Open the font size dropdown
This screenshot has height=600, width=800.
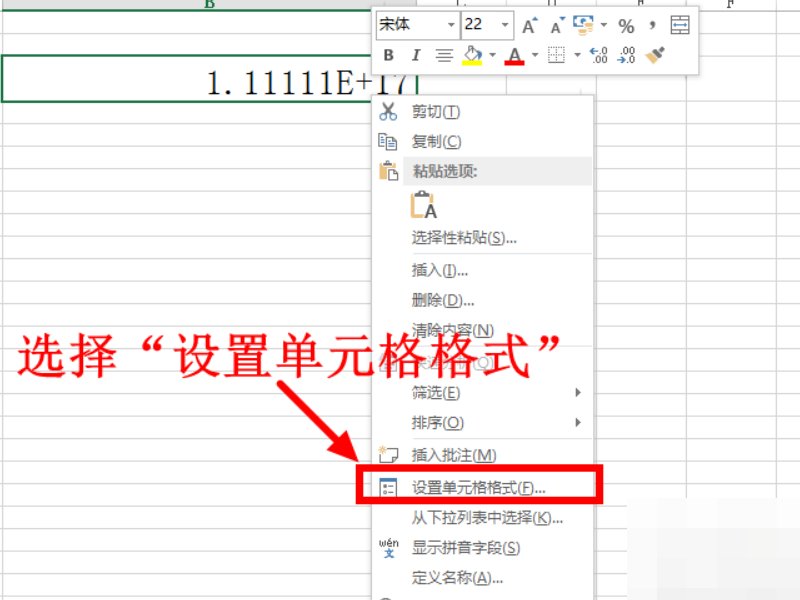(504, 25)
